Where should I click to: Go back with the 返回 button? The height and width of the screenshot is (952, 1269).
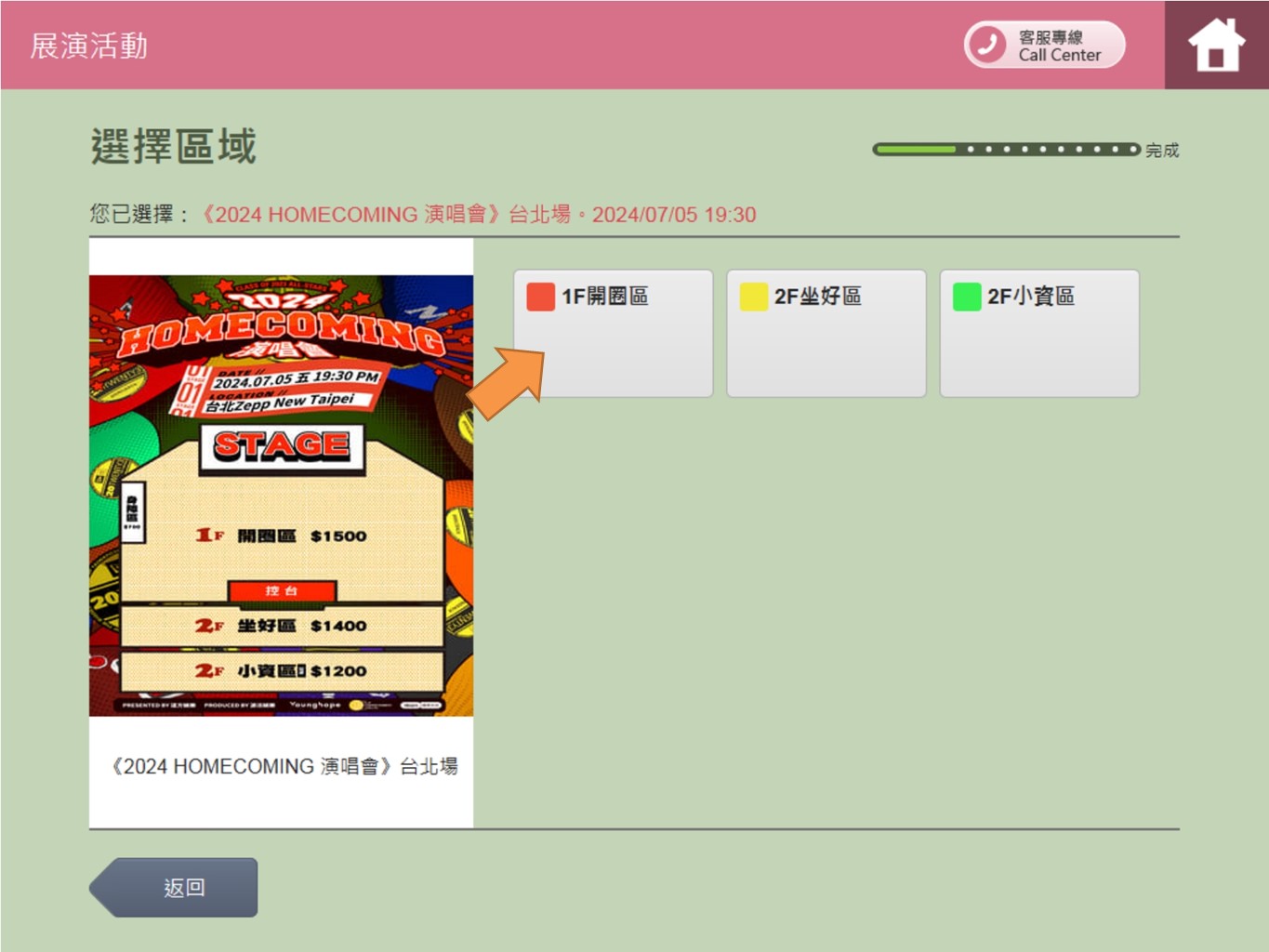click(x=174, y=888)
